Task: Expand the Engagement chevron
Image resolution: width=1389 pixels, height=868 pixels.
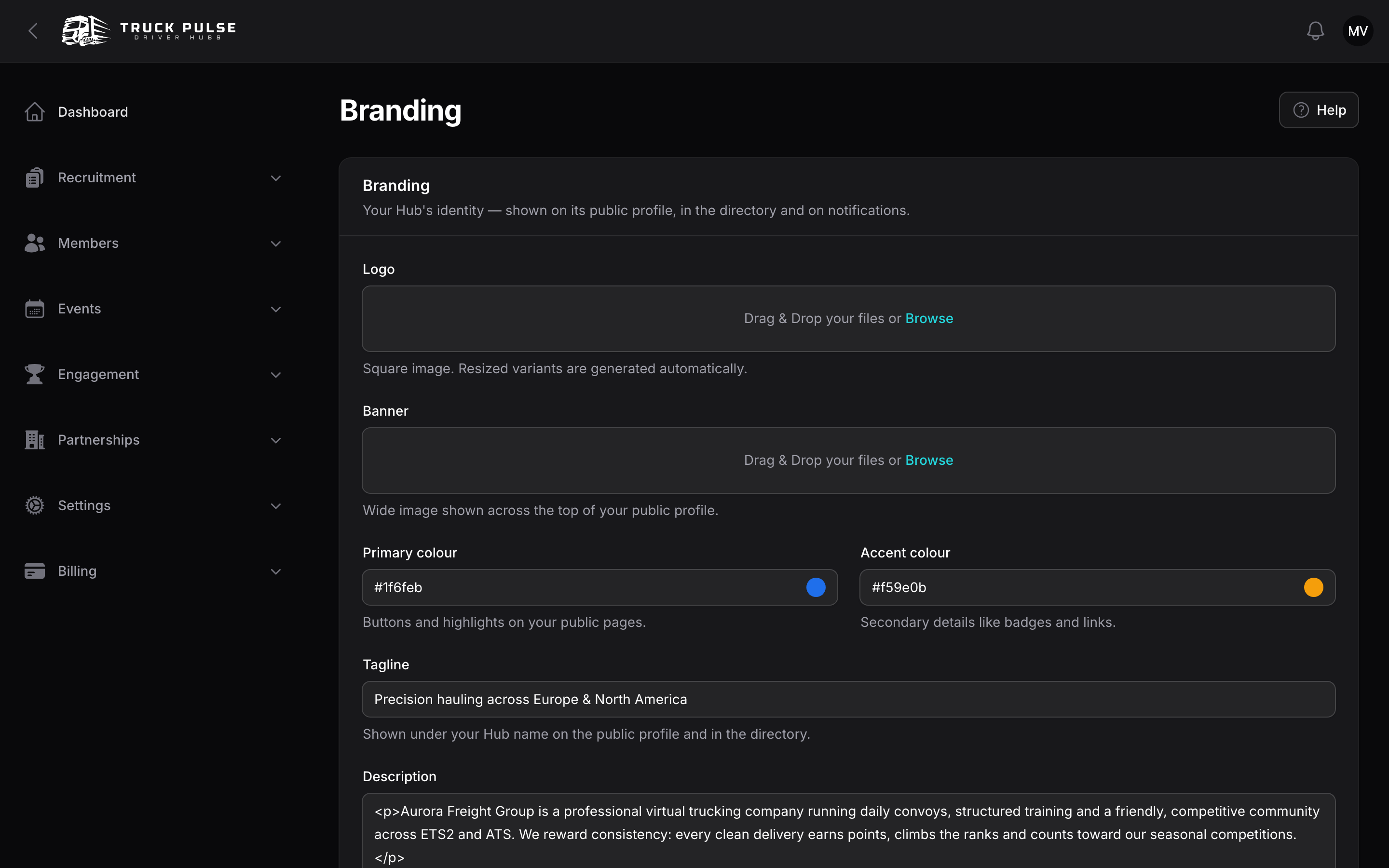Action: pyautogui.click(x=275, y=375)
